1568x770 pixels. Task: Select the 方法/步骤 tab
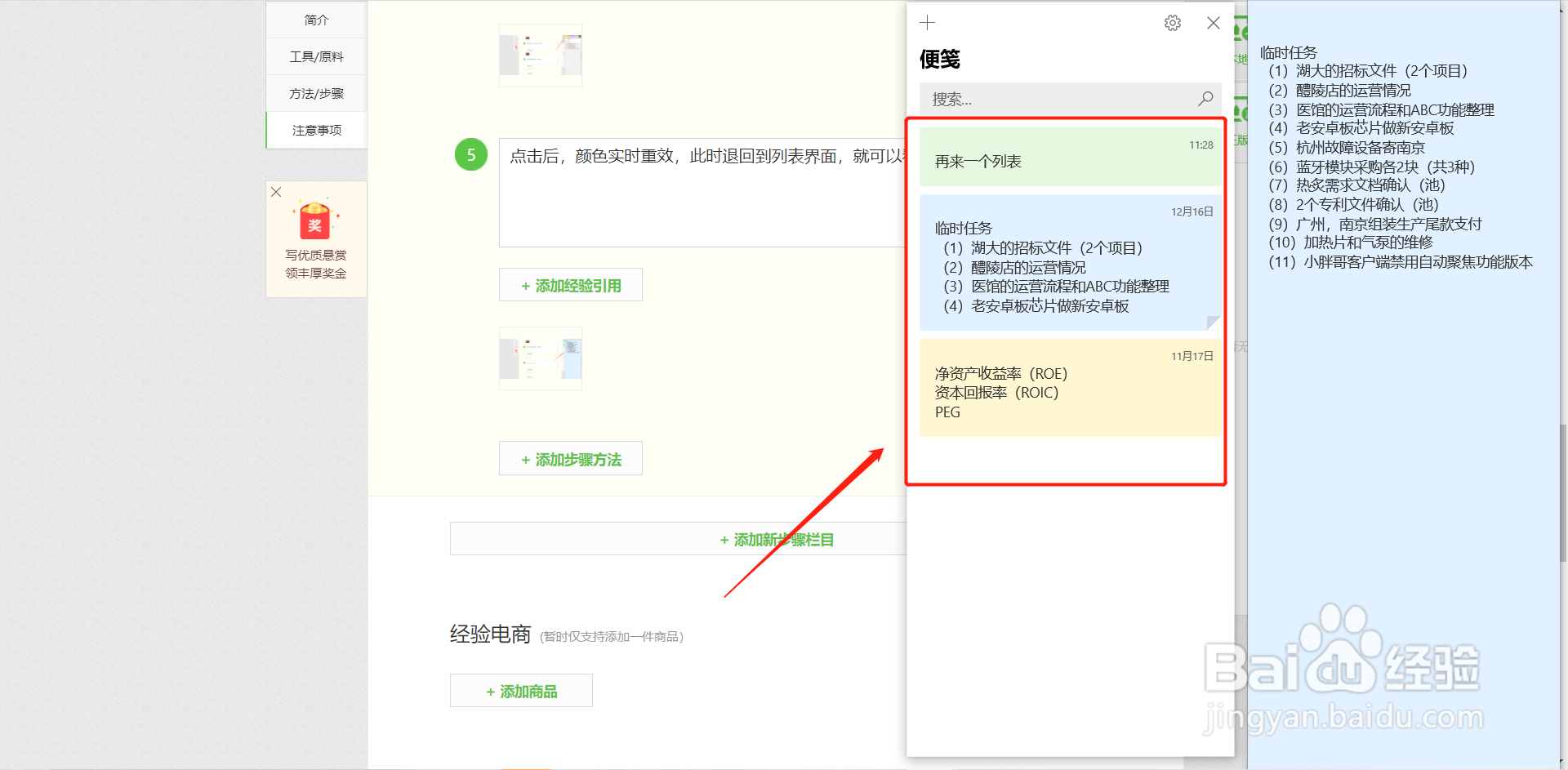[x=315, y=93]
